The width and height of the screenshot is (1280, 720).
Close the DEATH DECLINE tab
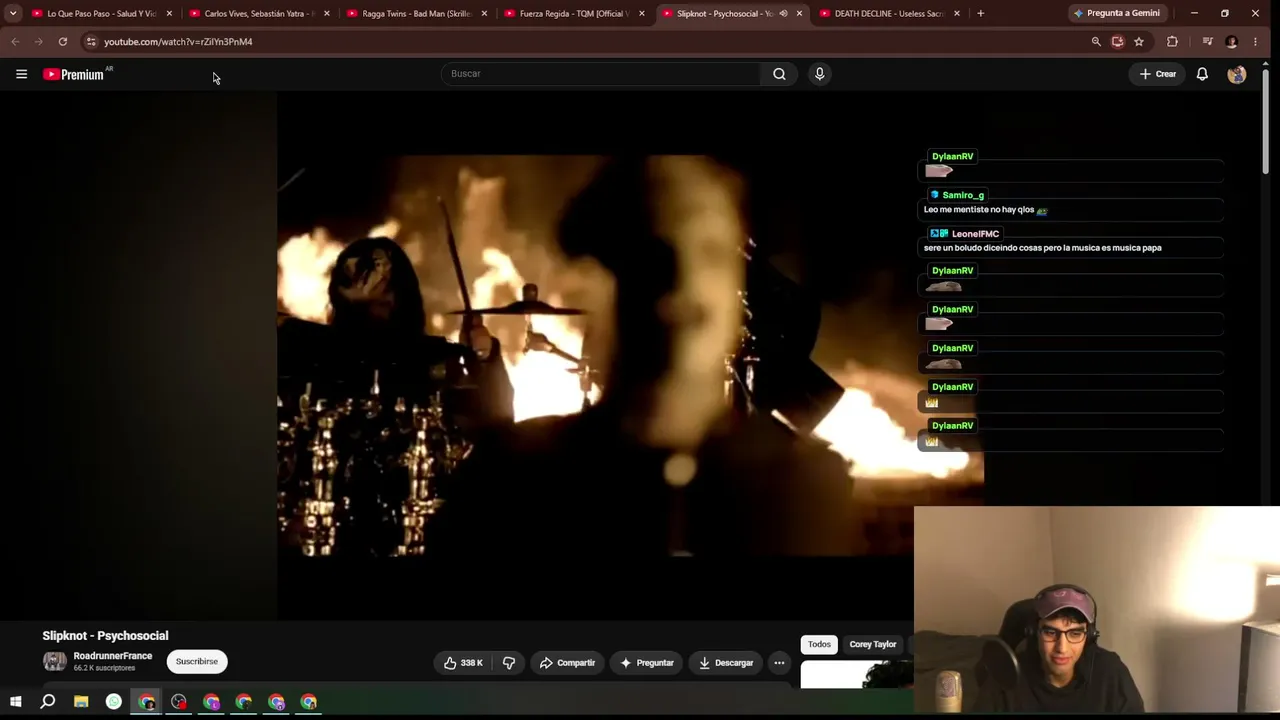coord(957,14)
